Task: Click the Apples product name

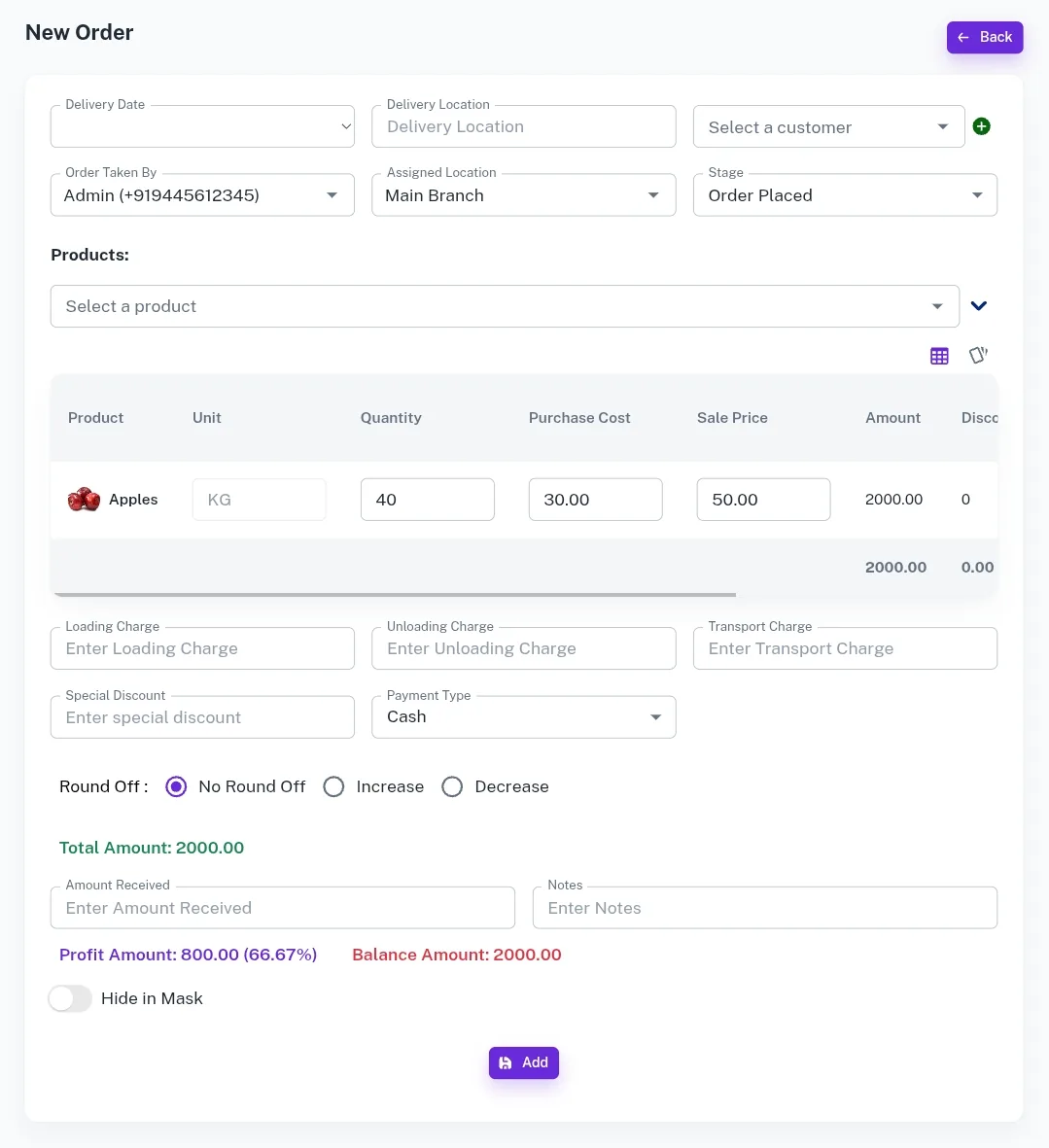Action: pyautogui.click(x=133, y=500)
